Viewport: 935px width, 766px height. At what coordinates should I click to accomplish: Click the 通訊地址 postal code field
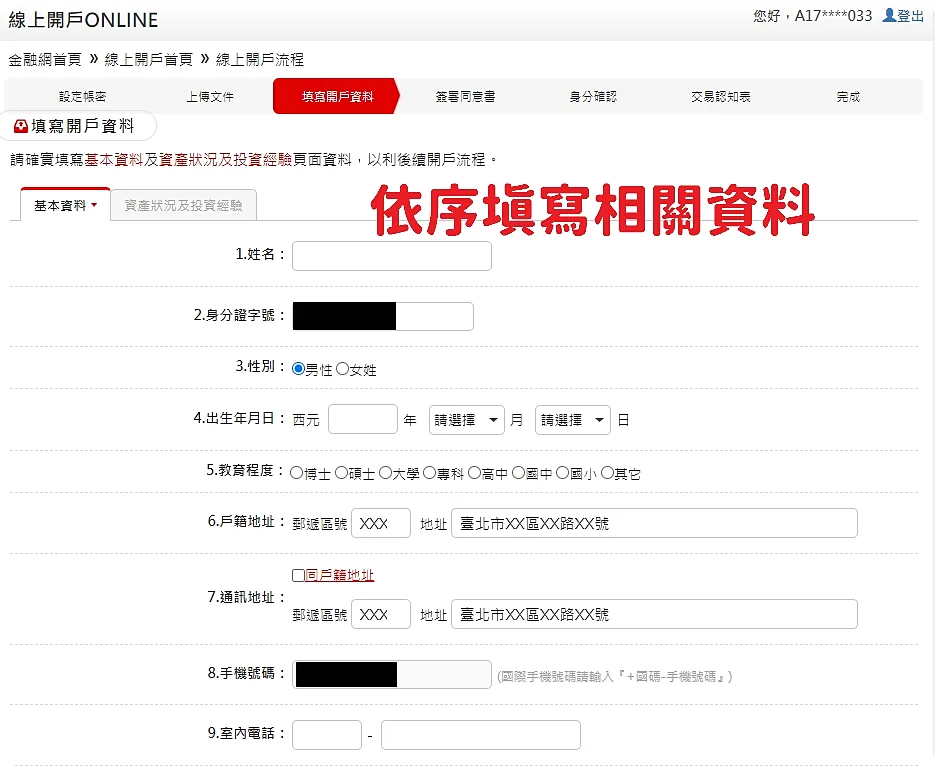[x=380, y=615]
